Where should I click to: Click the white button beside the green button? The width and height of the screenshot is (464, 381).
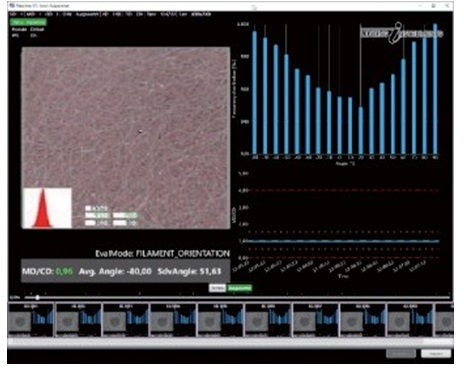pos(217,288)
